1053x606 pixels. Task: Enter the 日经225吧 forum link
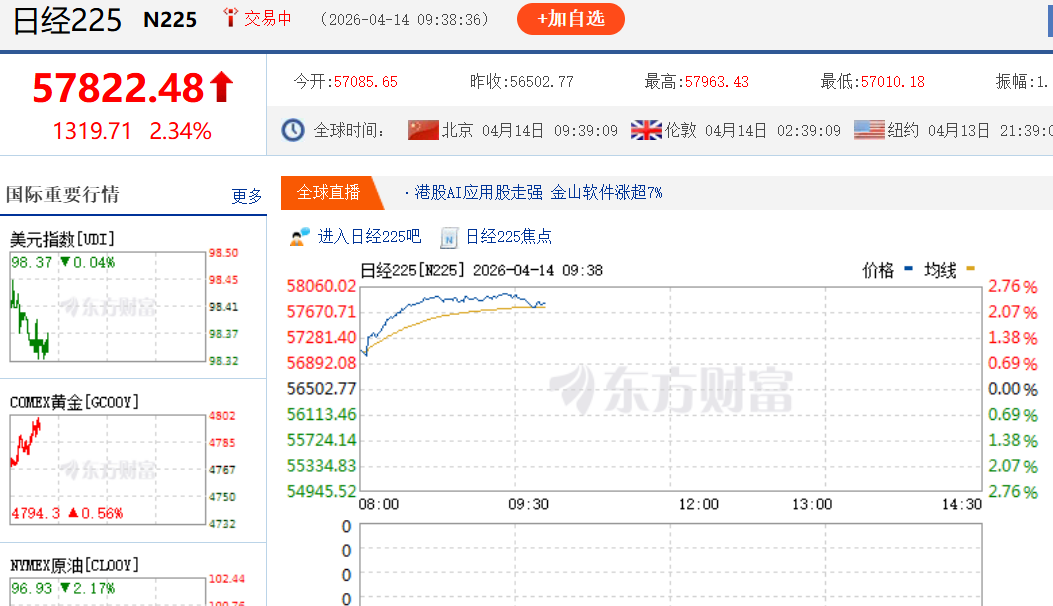(x=369, y=236)
